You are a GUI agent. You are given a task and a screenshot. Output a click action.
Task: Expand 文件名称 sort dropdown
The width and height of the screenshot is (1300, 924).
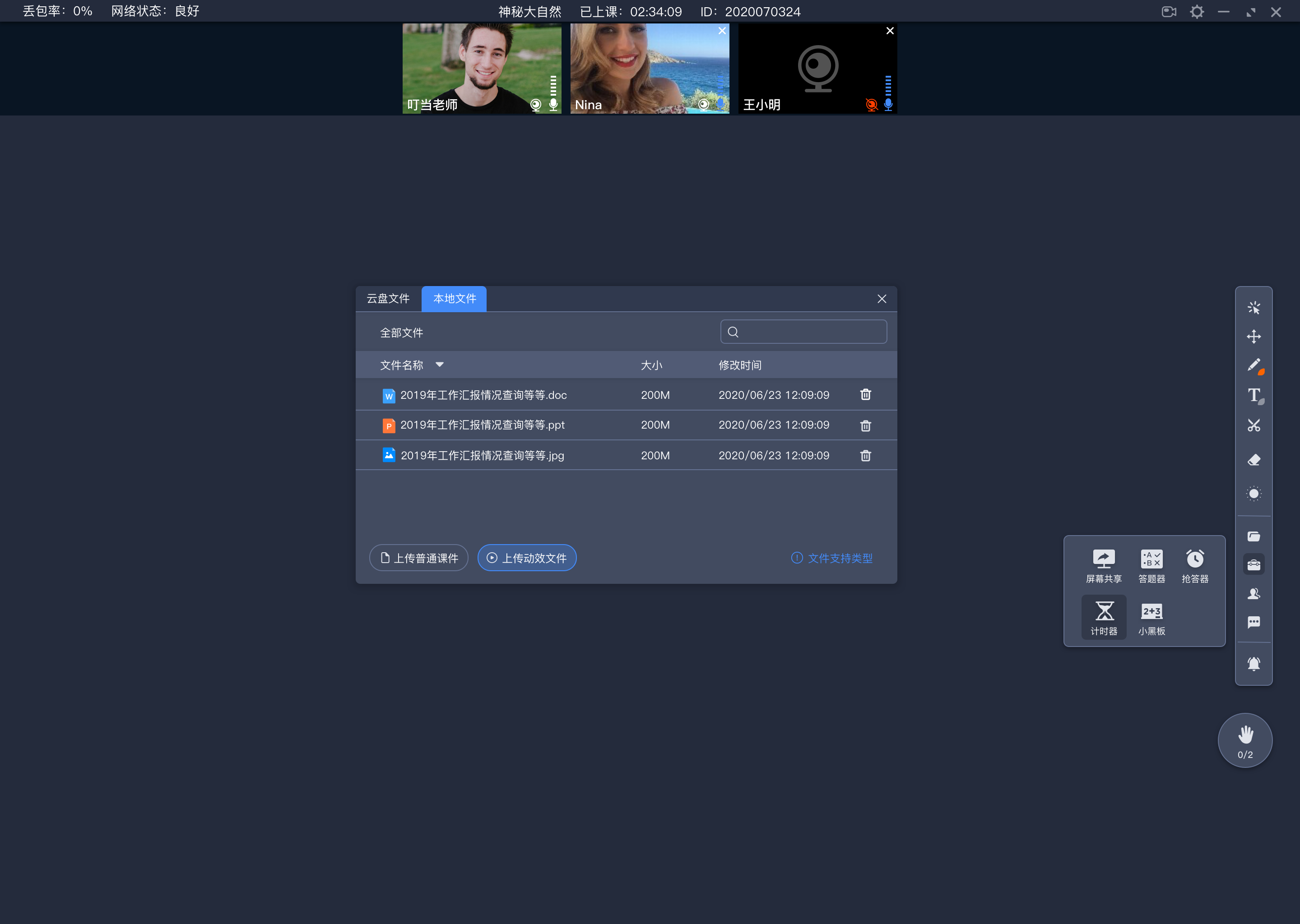coord(440,364)
